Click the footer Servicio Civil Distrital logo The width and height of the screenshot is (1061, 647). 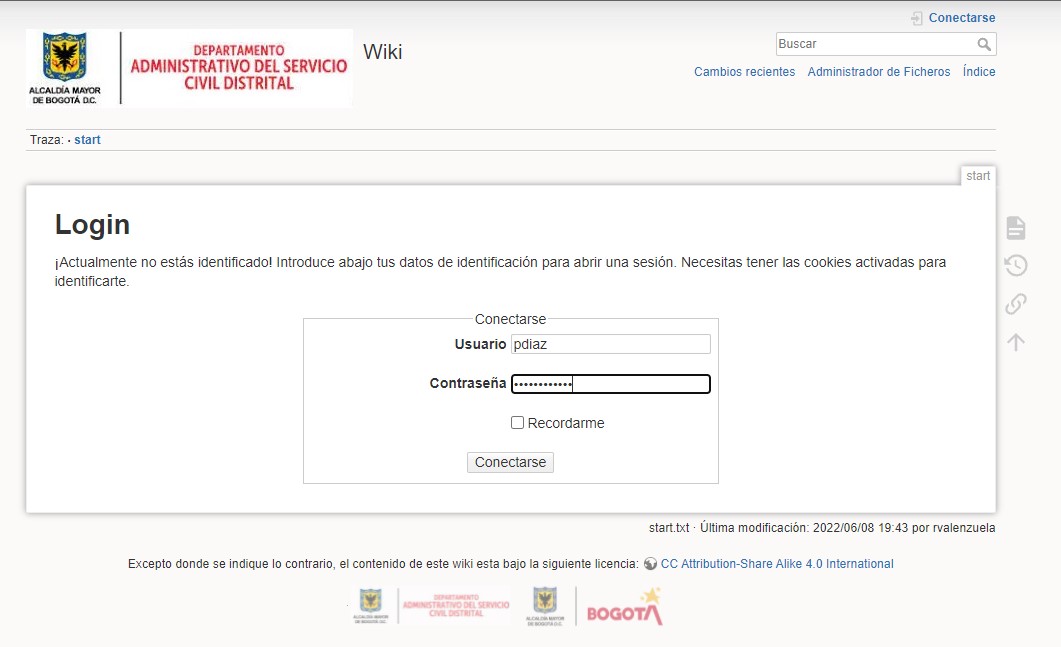point(455,606)
